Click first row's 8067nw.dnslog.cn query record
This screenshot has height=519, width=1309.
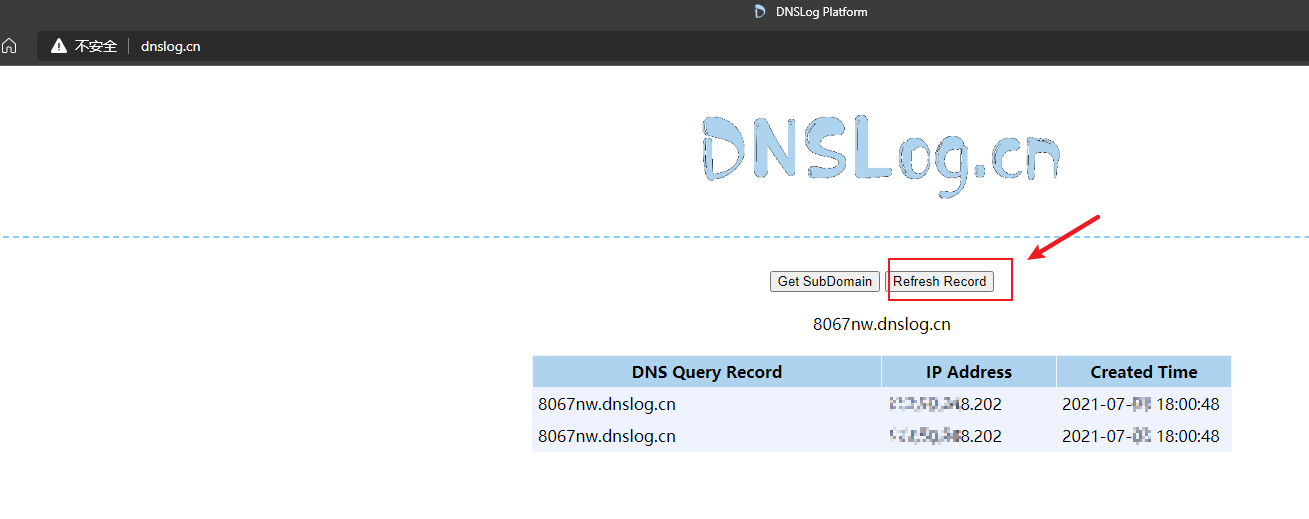607,404
